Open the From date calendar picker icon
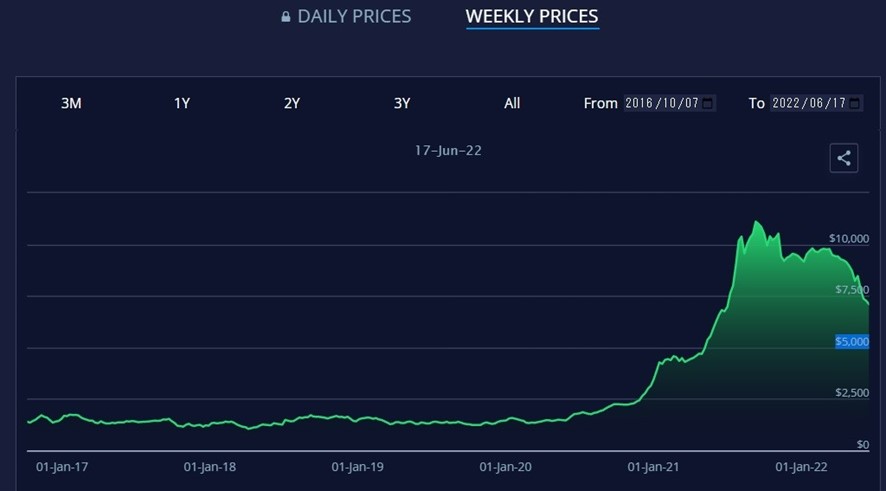 (707, 103)
